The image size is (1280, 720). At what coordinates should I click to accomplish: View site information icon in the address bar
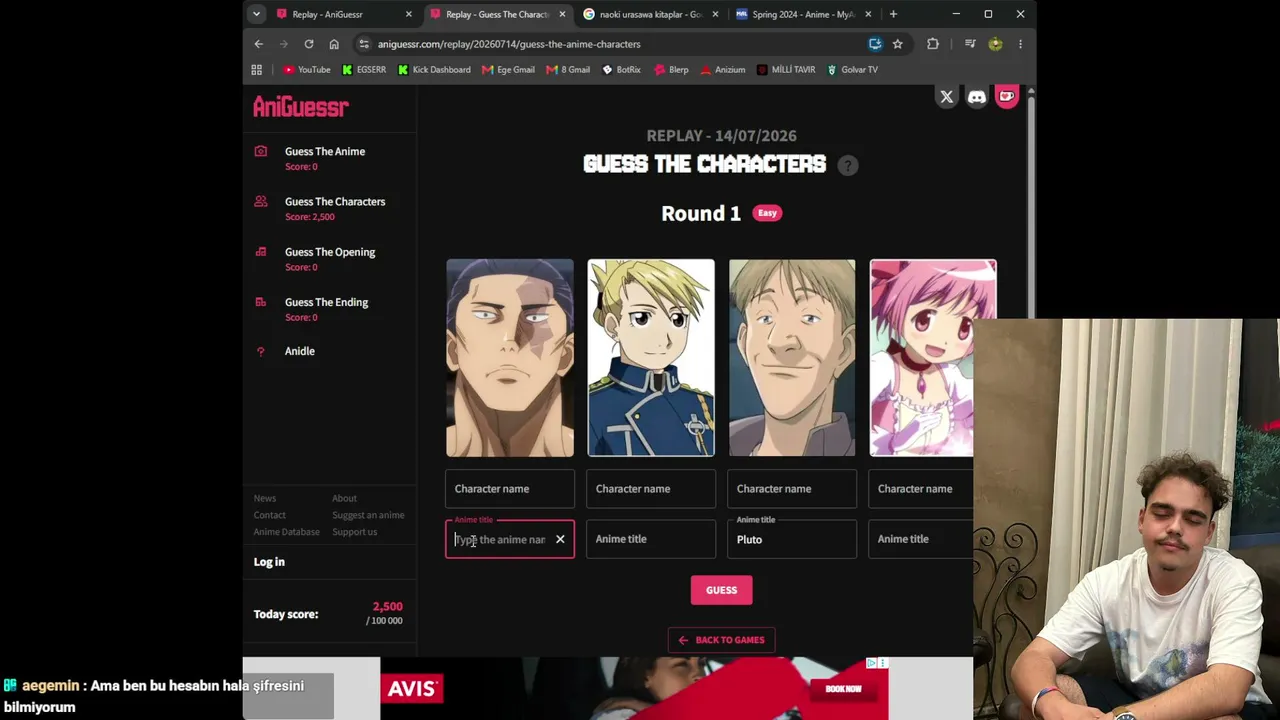[x=364, y=44]
